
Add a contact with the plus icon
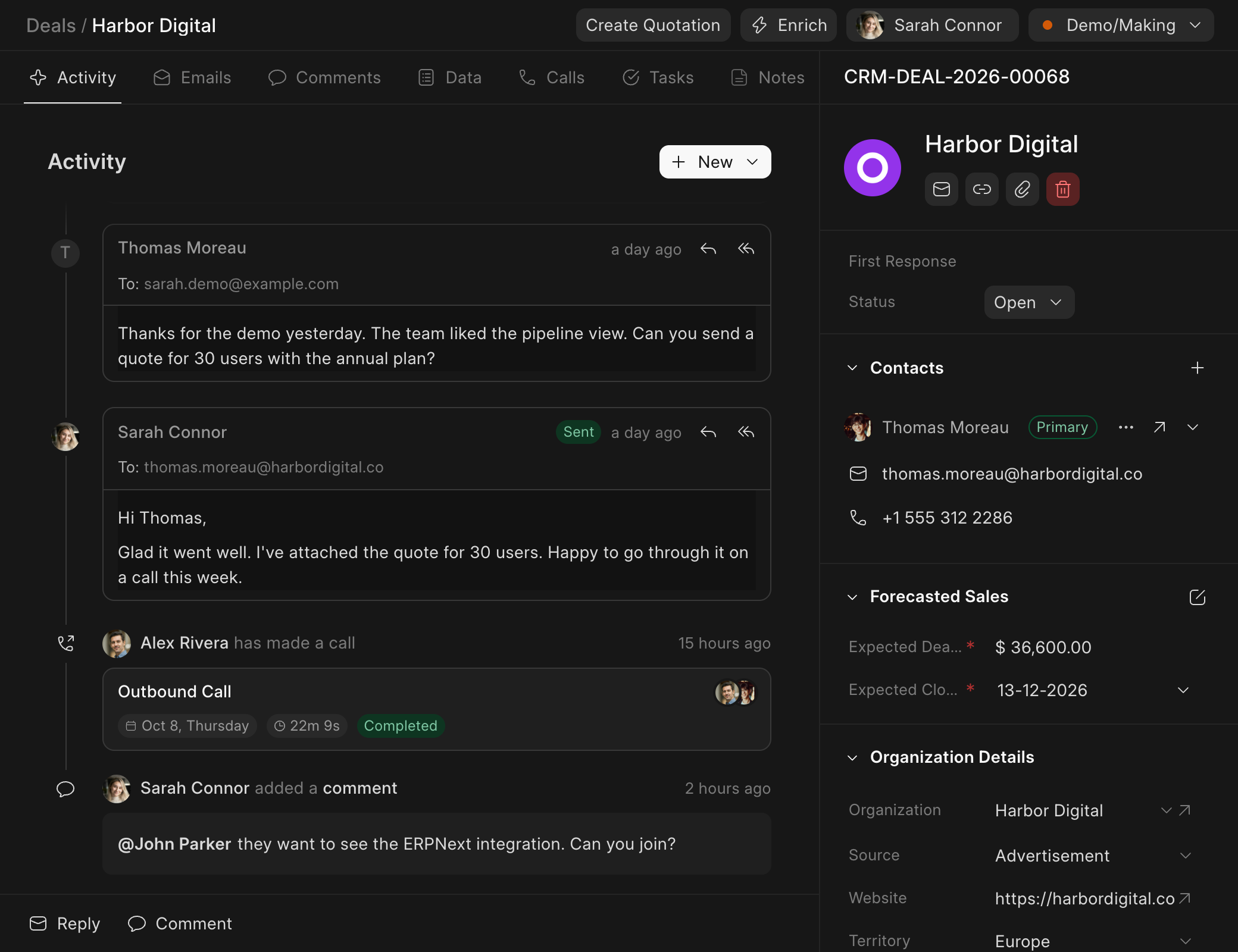tap(1198, 368)
